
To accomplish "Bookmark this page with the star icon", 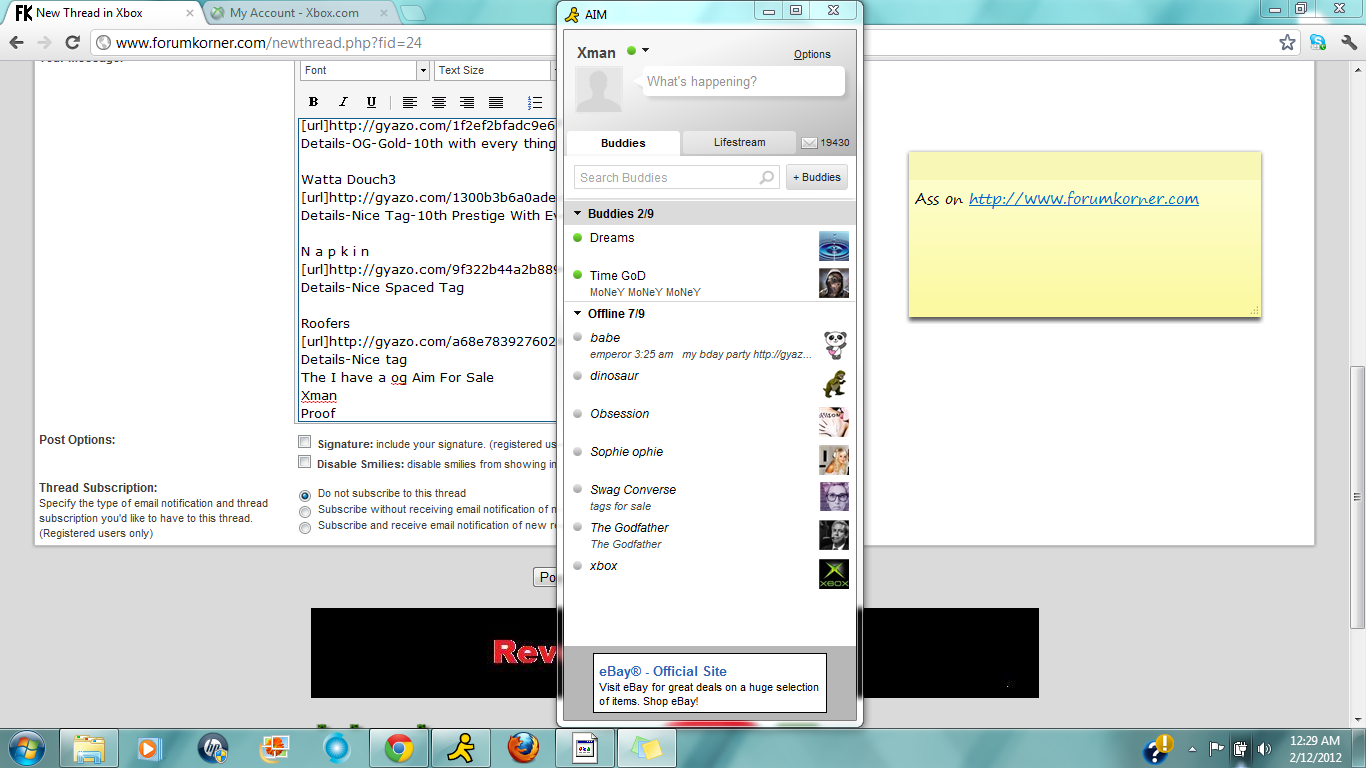I will (1288, 43).
